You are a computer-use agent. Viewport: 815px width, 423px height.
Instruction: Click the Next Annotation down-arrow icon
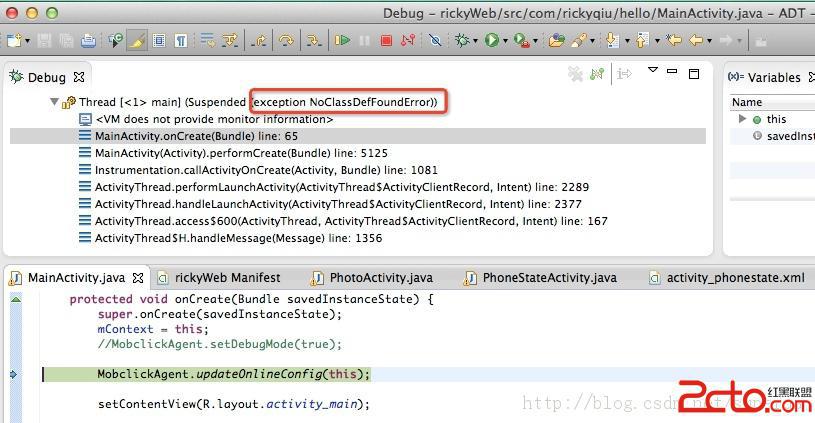[613, 40]
